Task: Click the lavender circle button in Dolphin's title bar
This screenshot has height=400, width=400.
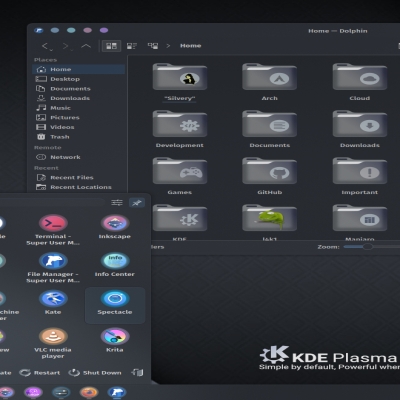Action: click(x=104, y=30)
